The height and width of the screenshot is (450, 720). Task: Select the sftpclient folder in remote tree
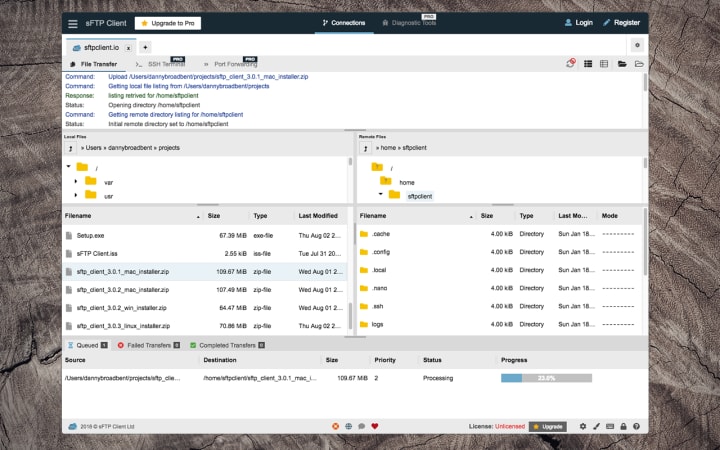coord(420,196)
